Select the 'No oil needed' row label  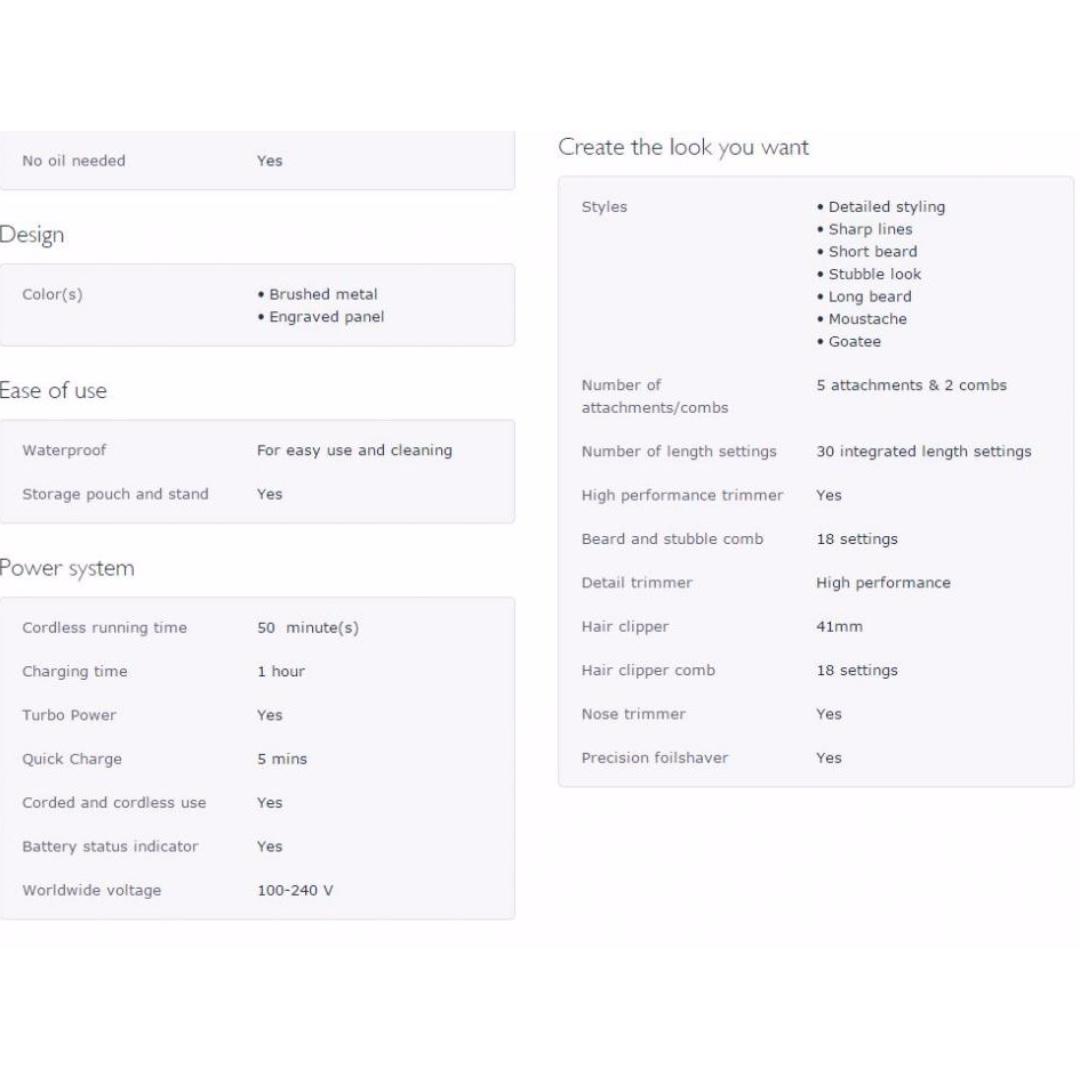click(x=74, y=160)
